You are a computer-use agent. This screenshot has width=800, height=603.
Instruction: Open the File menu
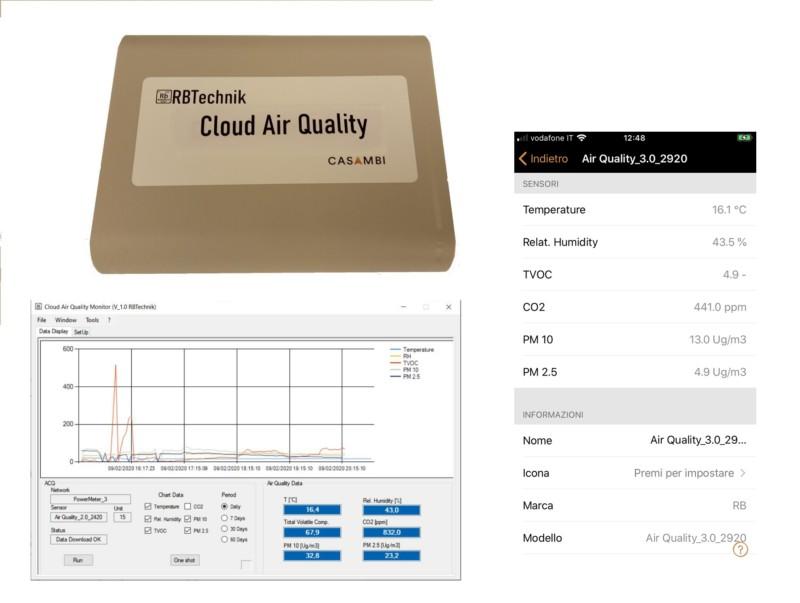(x=42, y=320)
